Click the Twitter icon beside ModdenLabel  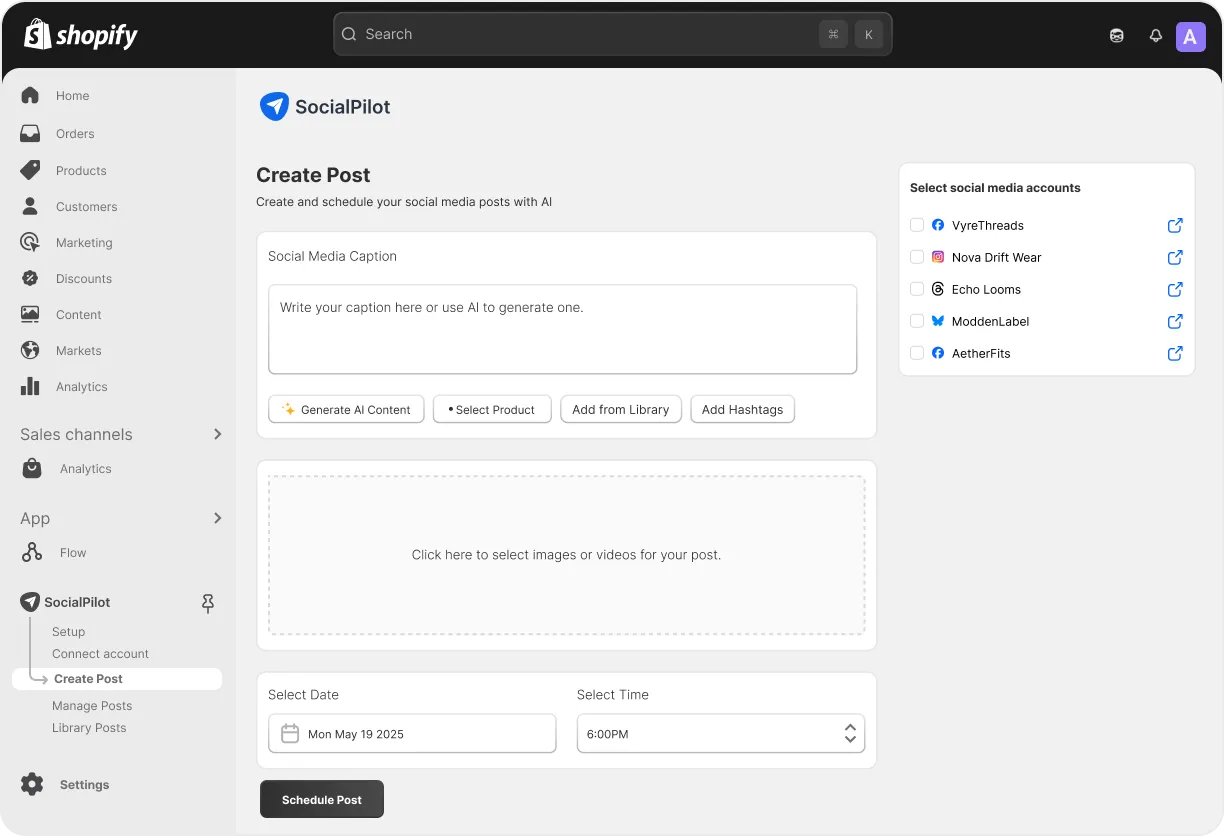pos(937,321)
